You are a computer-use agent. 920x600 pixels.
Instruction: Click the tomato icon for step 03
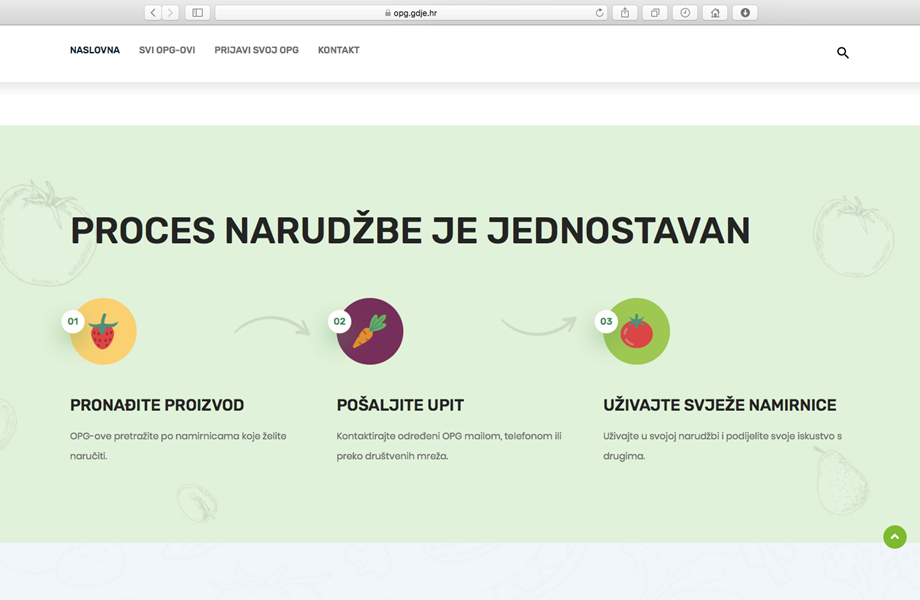(637, 331)
